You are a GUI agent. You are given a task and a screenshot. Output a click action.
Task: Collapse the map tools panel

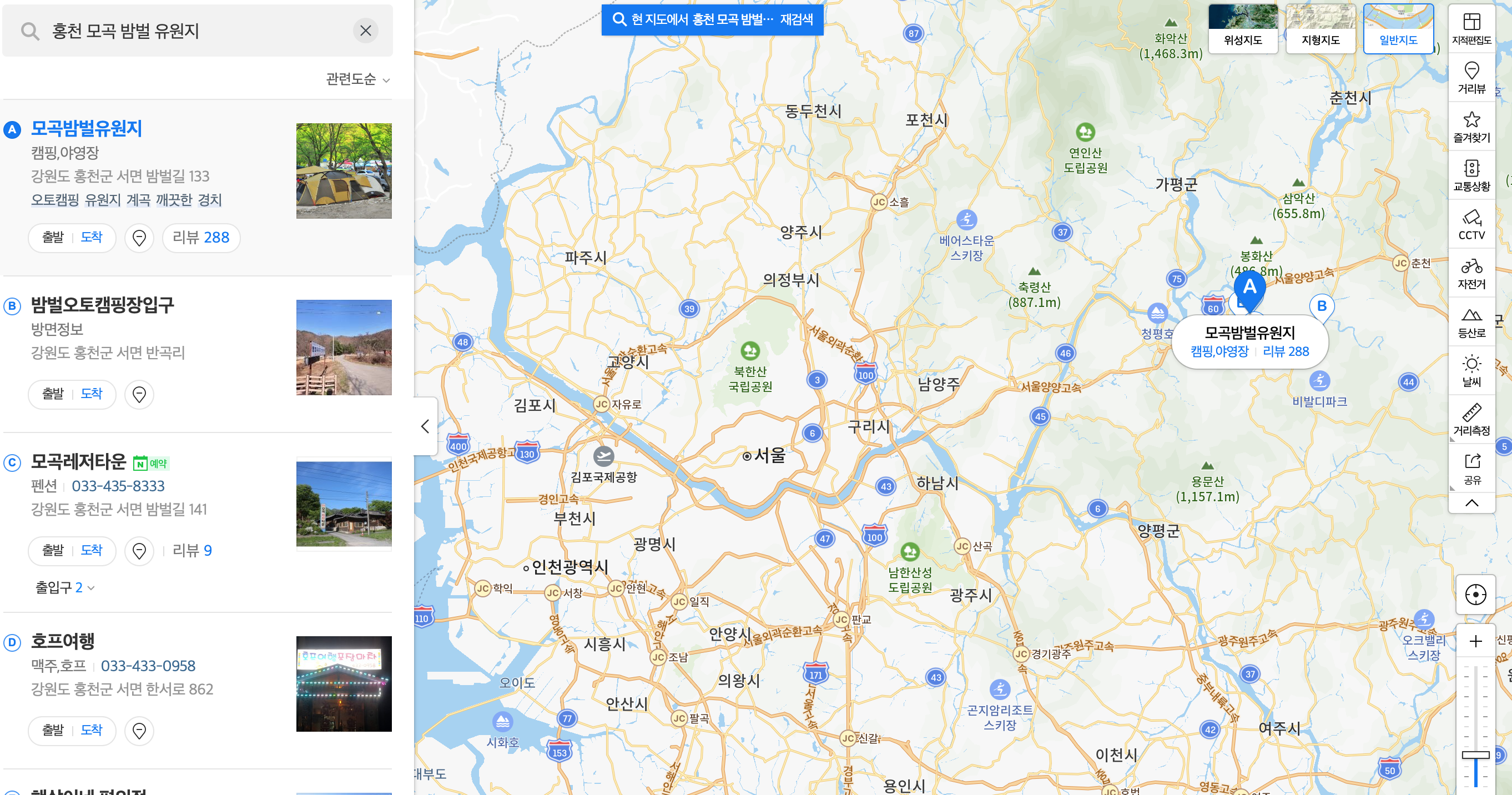click(1471, 503)
